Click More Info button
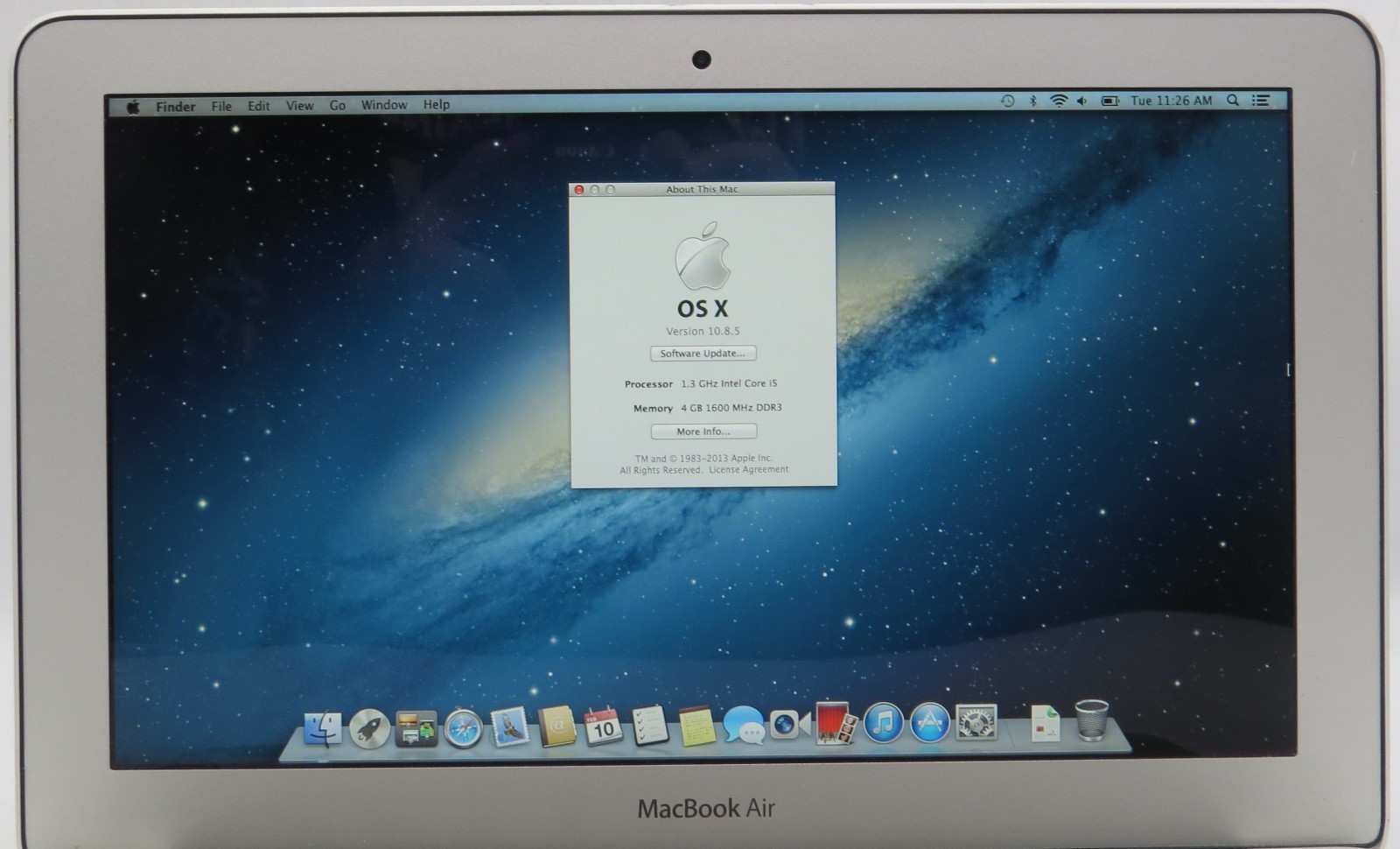 (x=703, y=432)
